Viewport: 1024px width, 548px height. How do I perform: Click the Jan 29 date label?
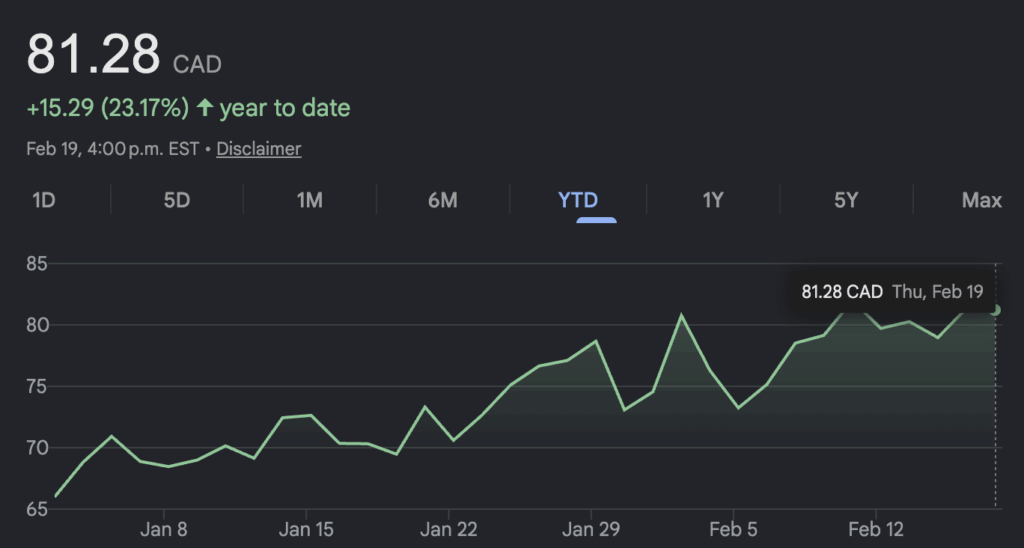(x=591, y=529)
